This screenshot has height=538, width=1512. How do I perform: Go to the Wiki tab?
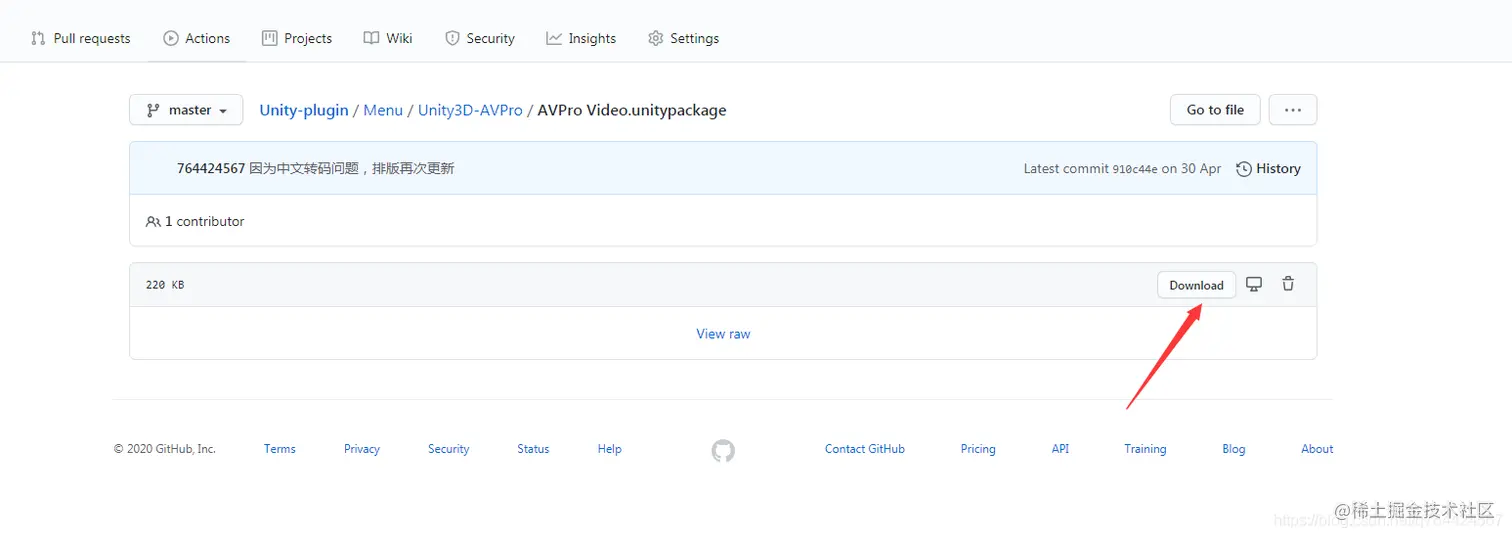(x=388, y=38)
